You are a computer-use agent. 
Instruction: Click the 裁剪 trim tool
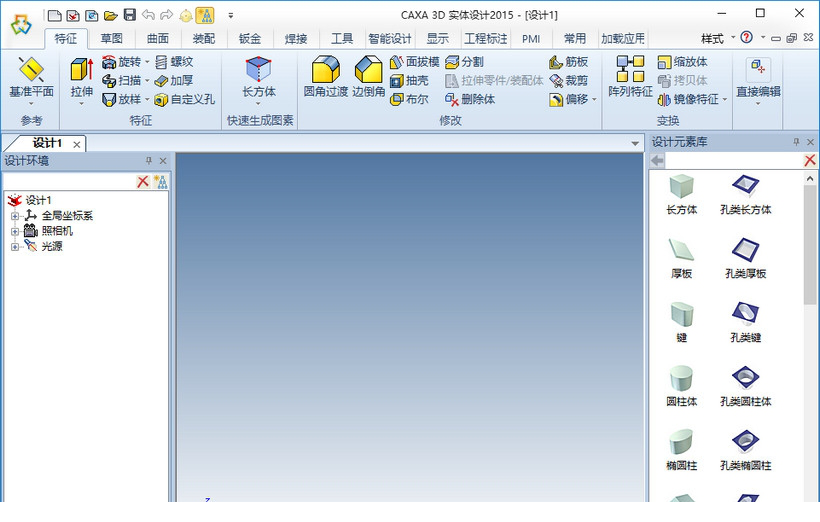point(568,81)
